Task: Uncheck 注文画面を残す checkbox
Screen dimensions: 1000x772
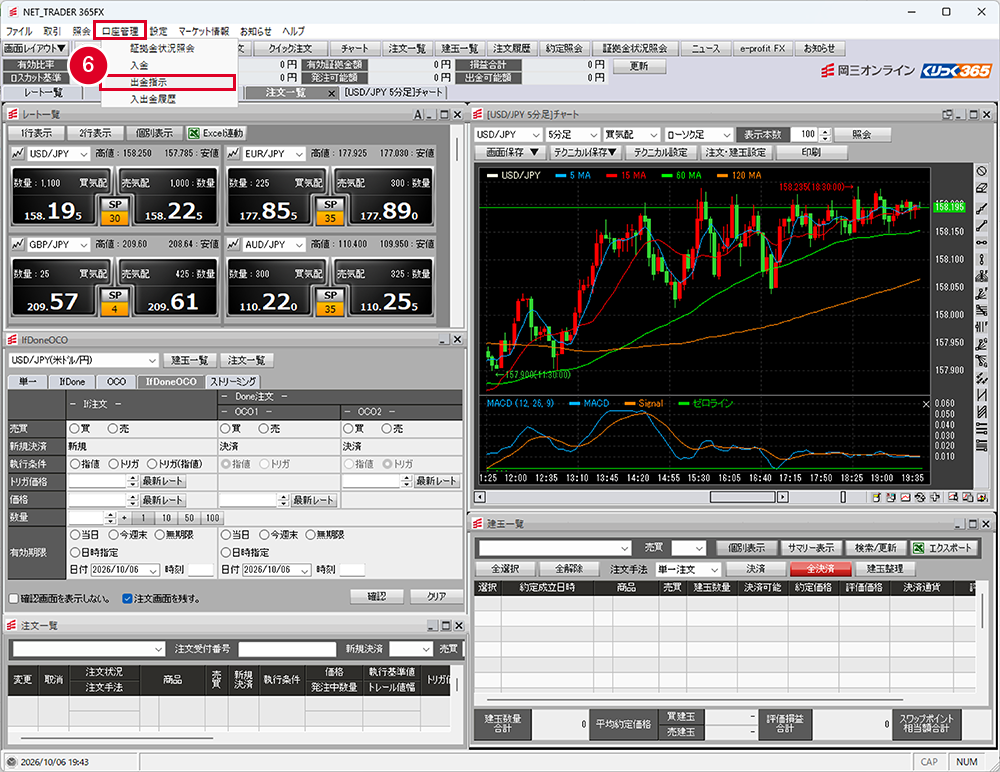Action: click(127, 598)
